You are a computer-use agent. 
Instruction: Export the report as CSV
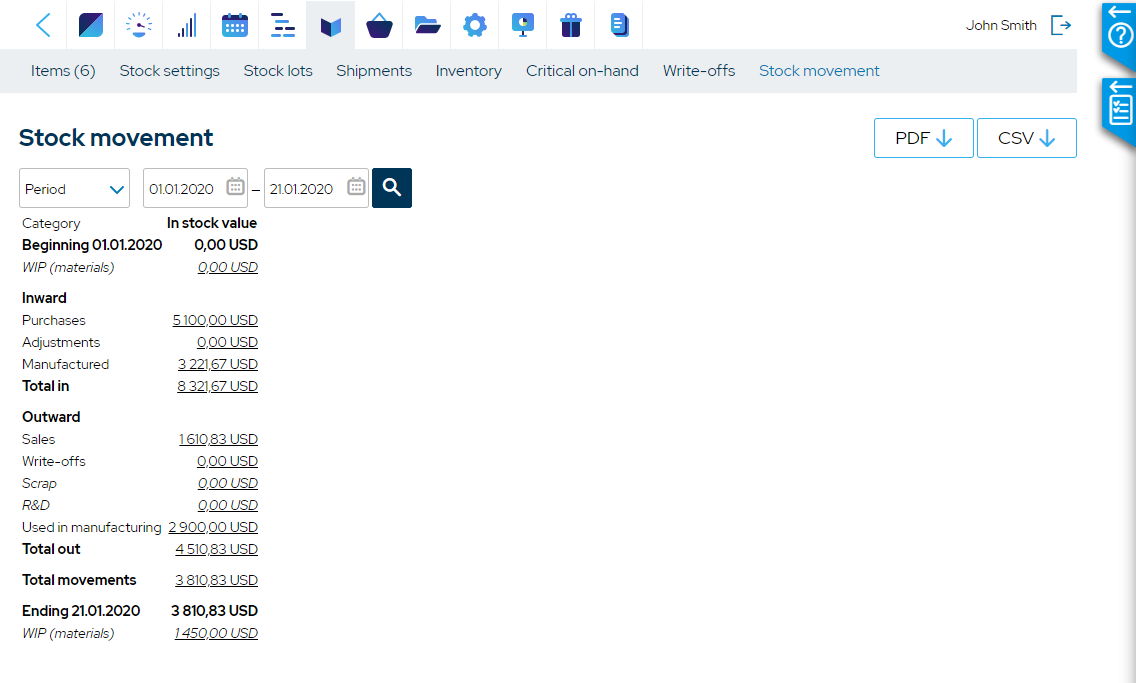1027,138
